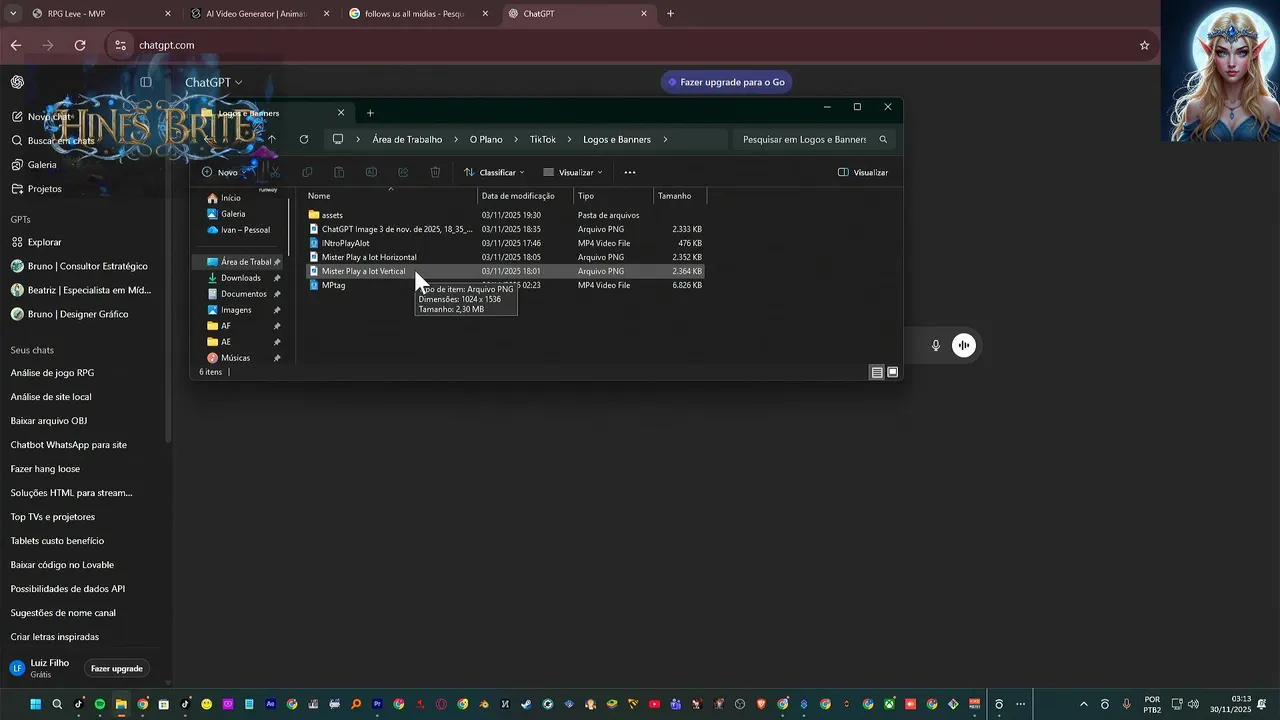This screenshot has height=720, width=1280.
Task: Open Explorar GPTs in ChatGPT sidebar
Action: [x=44, y=242]
